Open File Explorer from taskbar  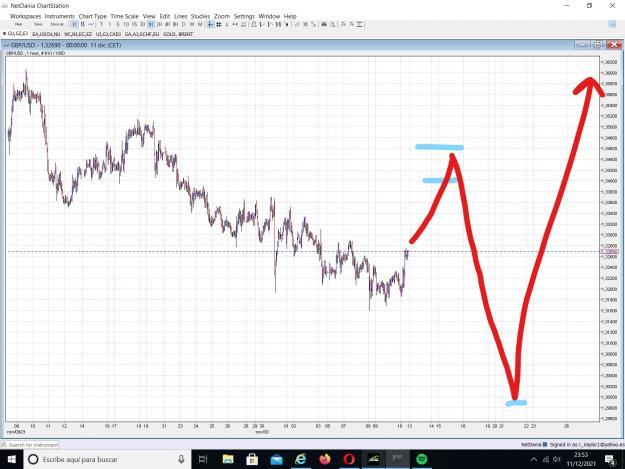point(228,459)
